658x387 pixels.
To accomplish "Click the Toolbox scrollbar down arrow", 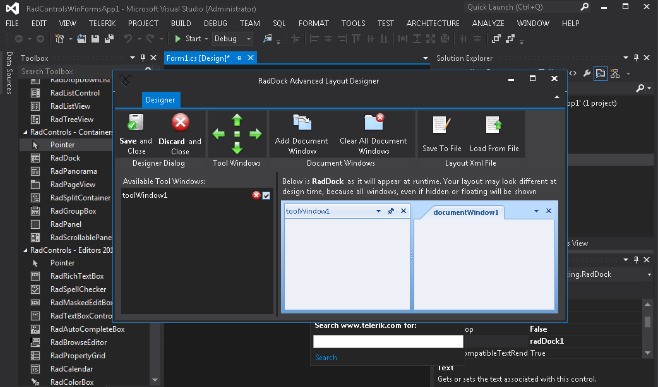I will coord(155,380).
